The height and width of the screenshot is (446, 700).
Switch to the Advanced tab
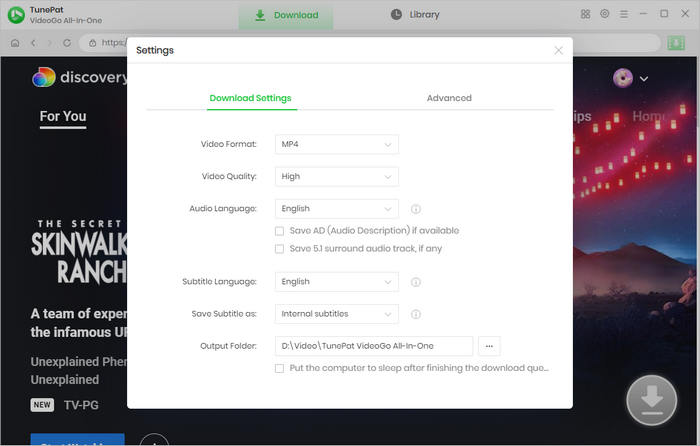(x=449, y=98)
